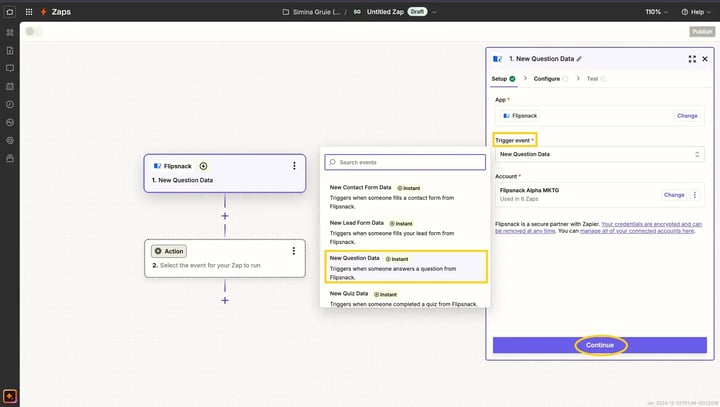720x407 pixels.
Task: Open the apps grid menu
Action: [x=29, y=12]
